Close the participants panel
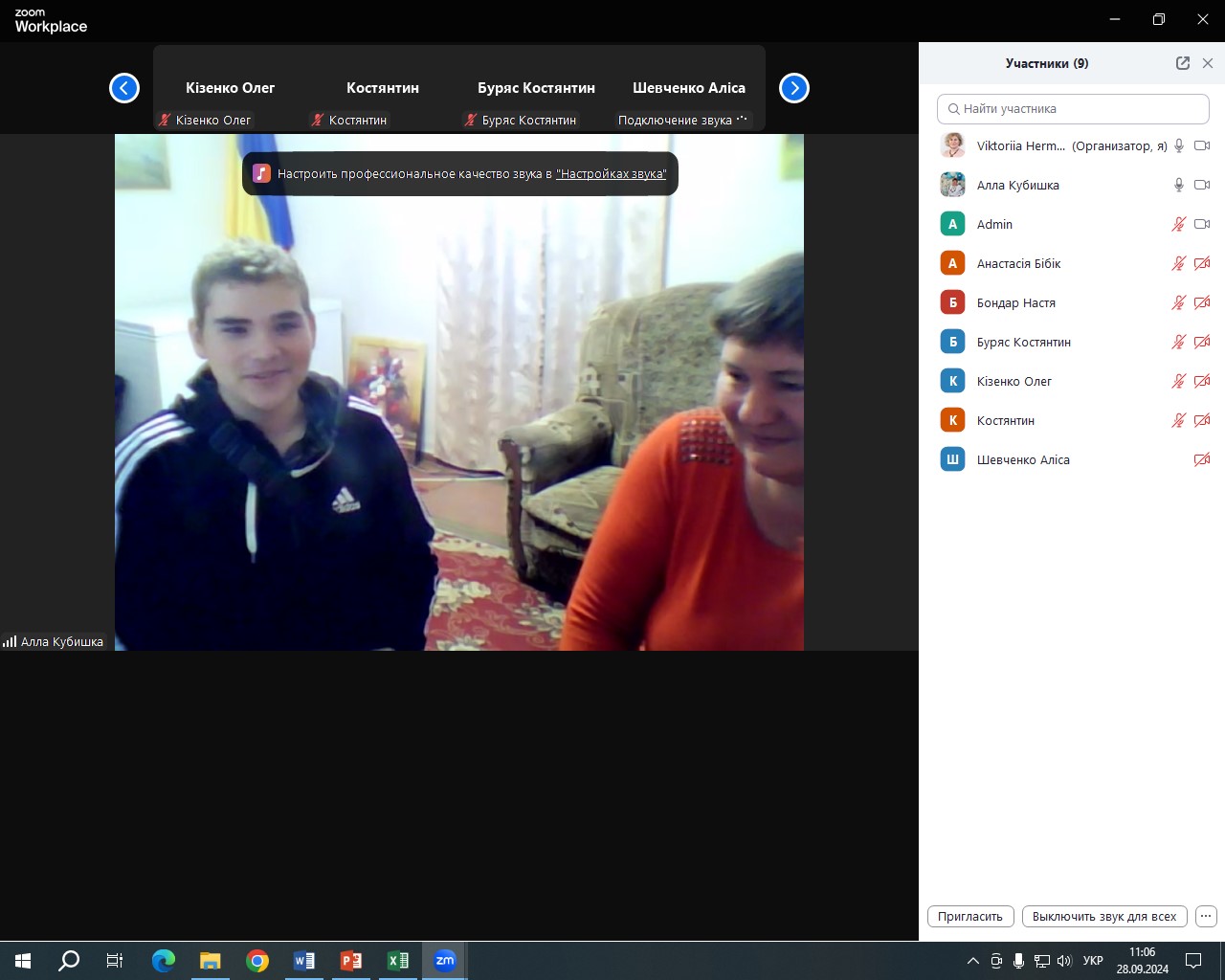The height and width of the screenshot is (980, 1225). (1208, 63)
